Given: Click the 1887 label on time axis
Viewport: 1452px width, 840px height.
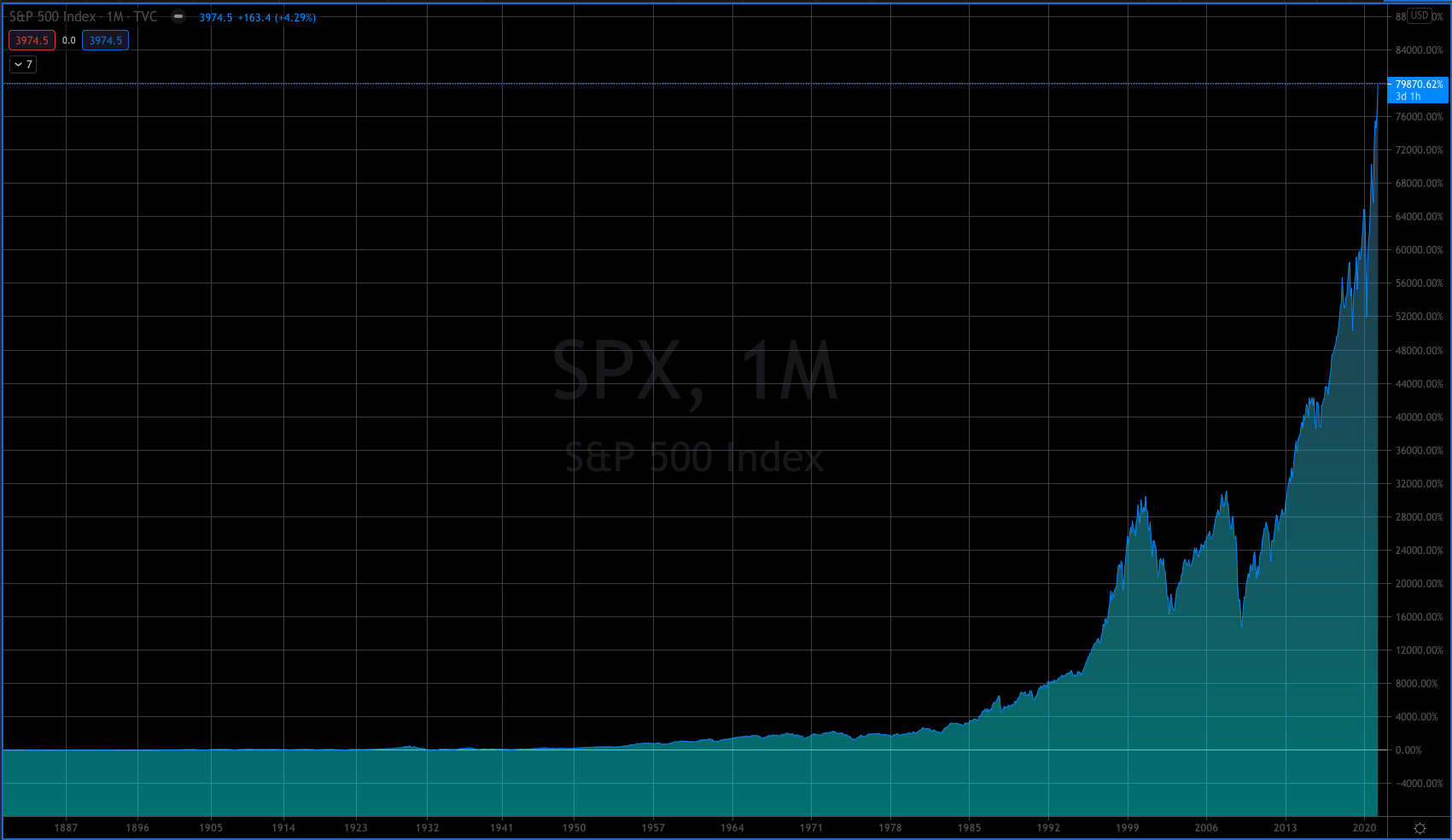Looking at the screenshot, I should pyautogui.click(x=66, y=827).
